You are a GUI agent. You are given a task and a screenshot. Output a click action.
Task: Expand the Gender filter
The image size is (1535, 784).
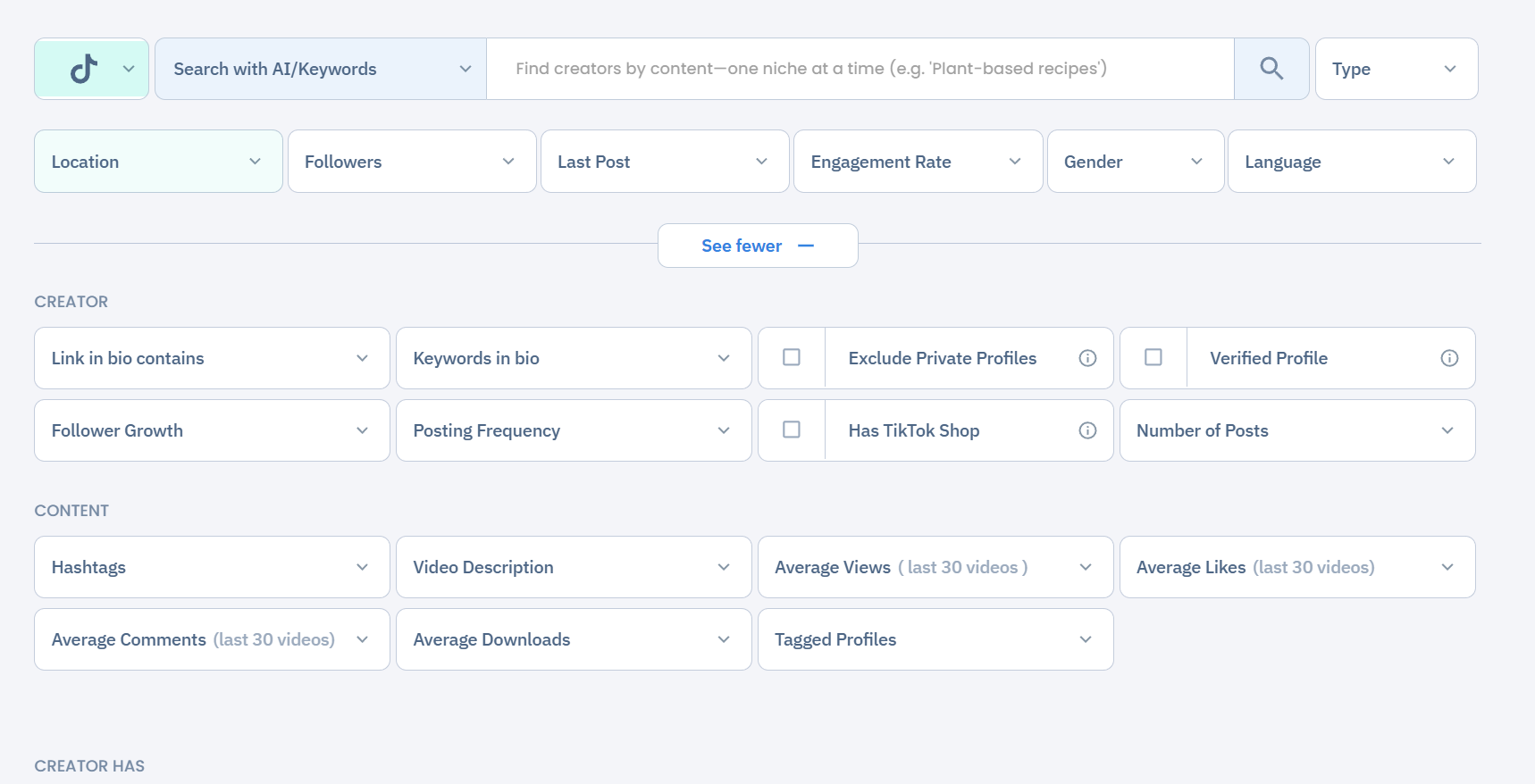click(x=1136, y=162)
